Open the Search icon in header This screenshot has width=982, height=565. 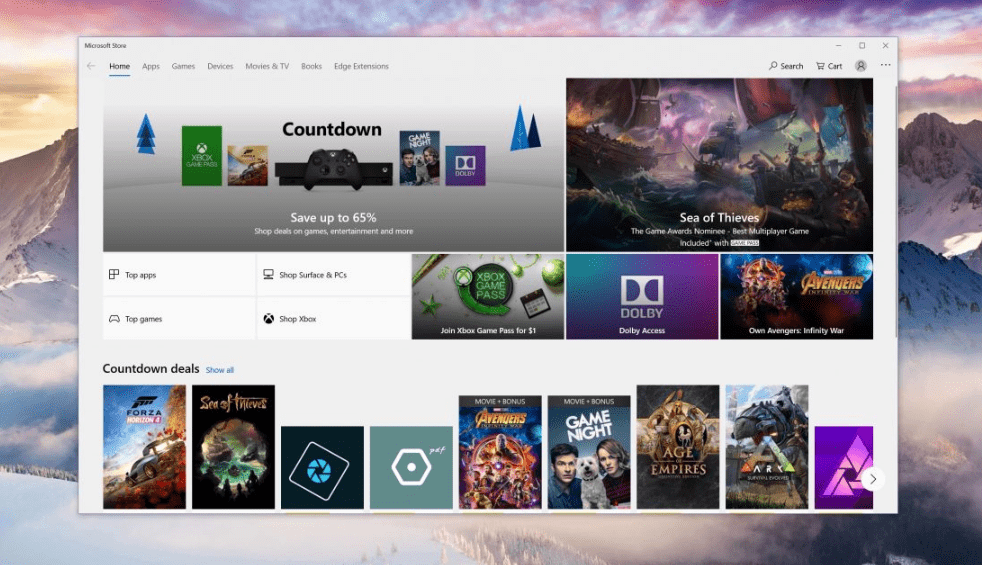click(x=786, y=66)
